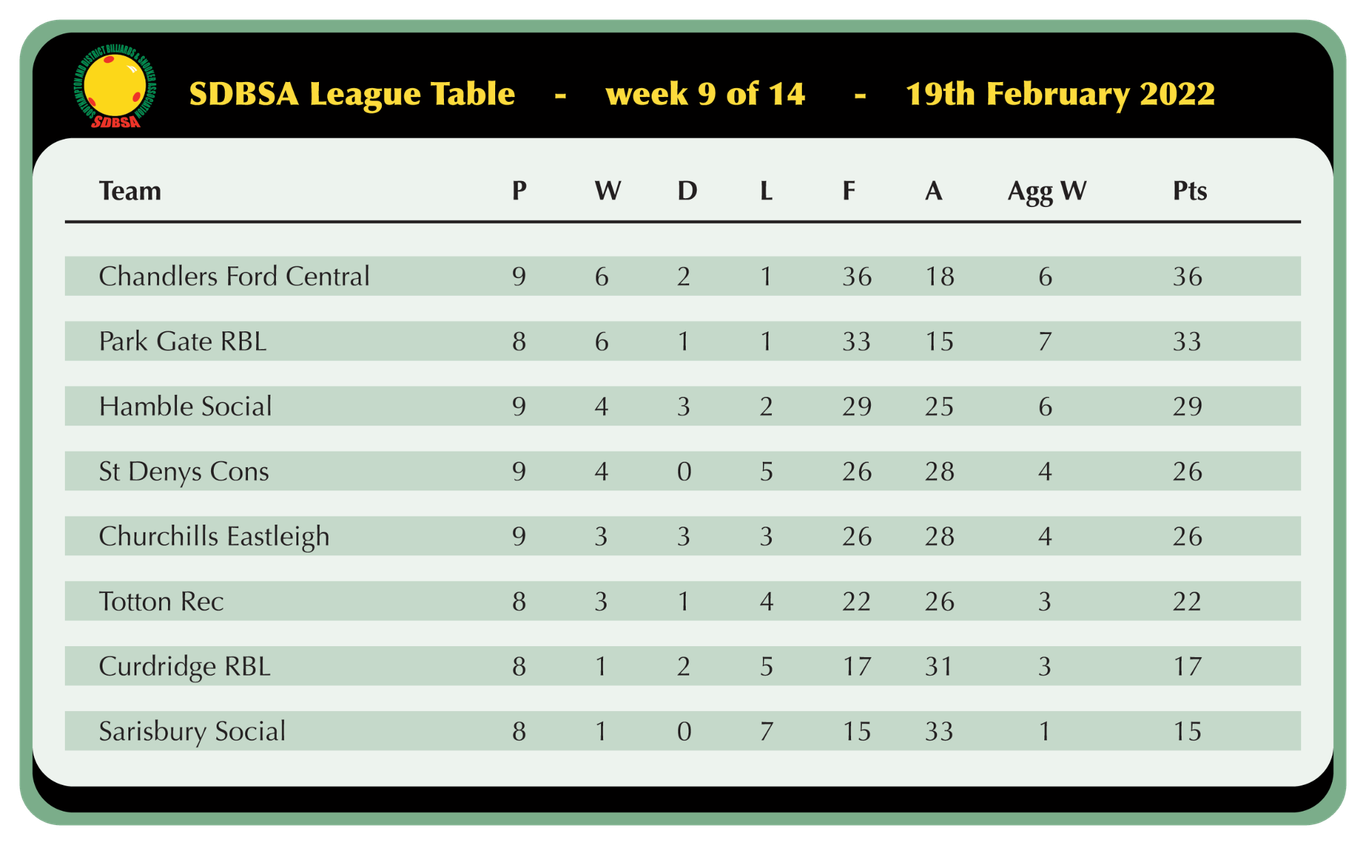
Task: Click the Hamble Social team name
Action: (185, 406)
